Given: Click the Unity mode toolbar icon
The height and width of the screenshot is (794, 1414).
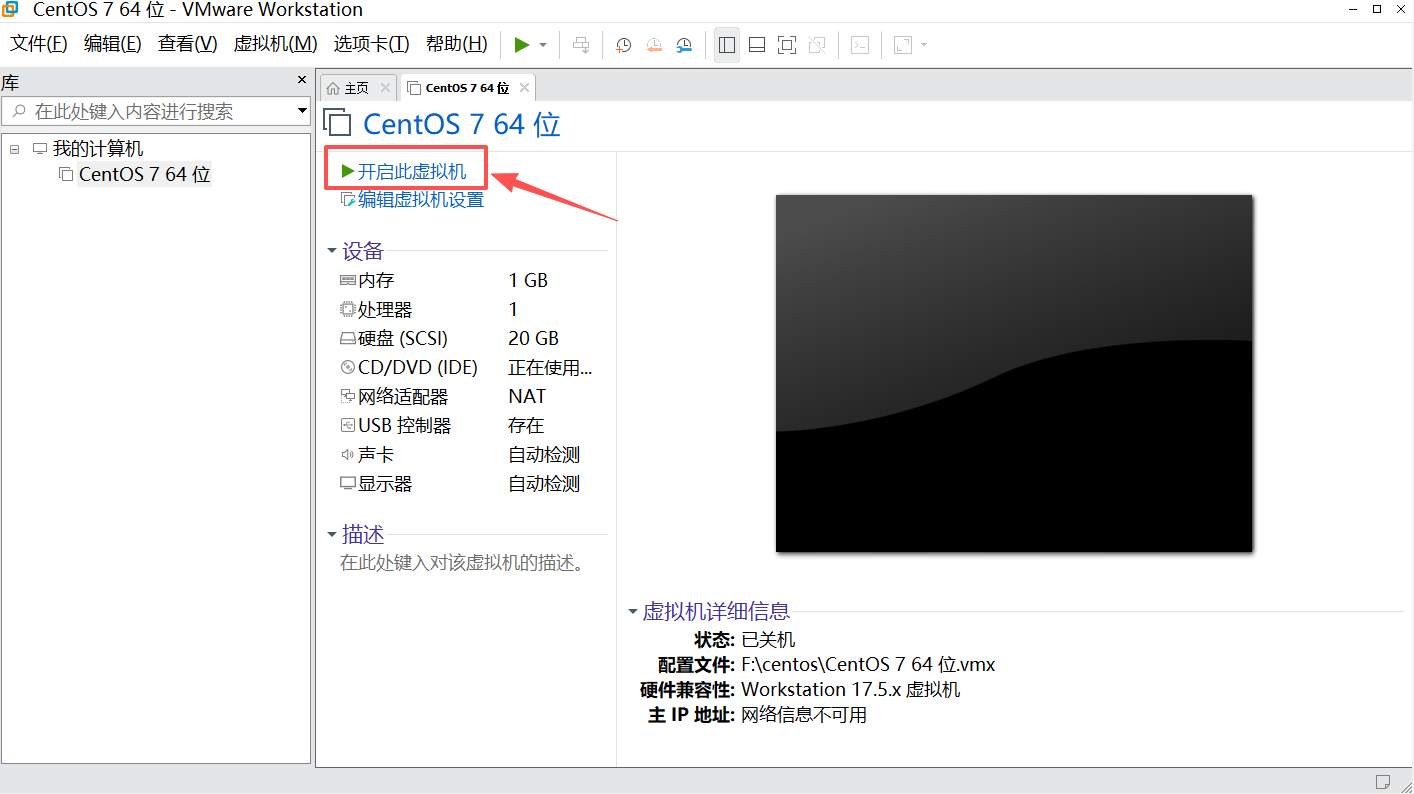Looking at the screenshot, I should point(817,45).
